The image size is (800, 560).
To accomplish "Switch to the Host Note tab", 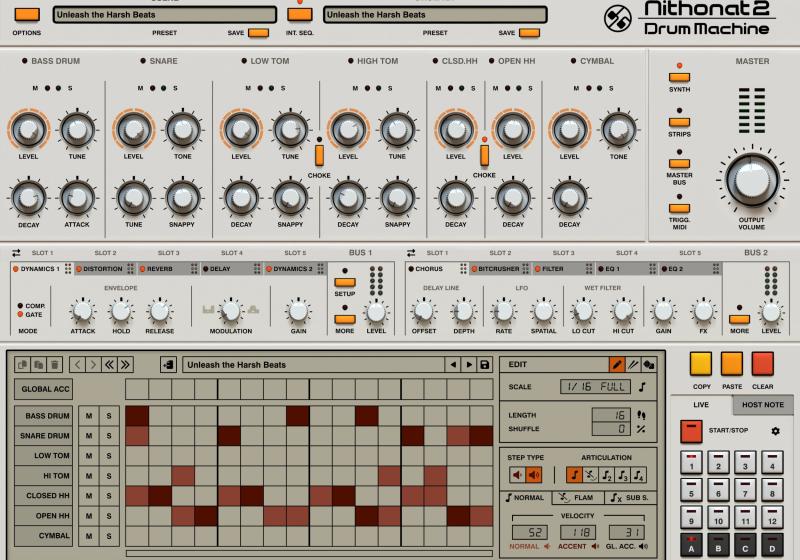I will click(763, 404).
